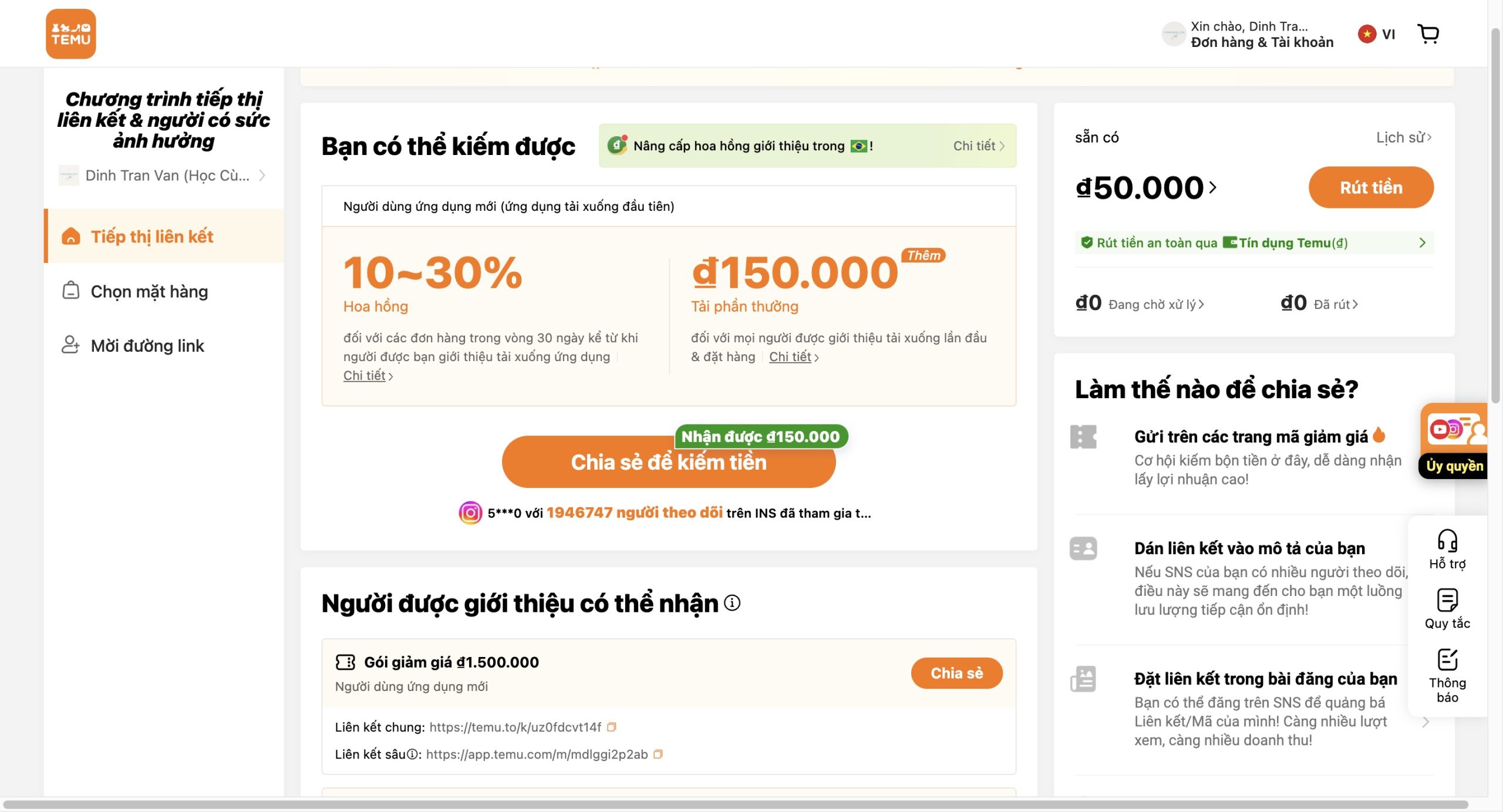
Task: Click the Gói giảm giá coupon icon
Action: click(x=345, y=662)
